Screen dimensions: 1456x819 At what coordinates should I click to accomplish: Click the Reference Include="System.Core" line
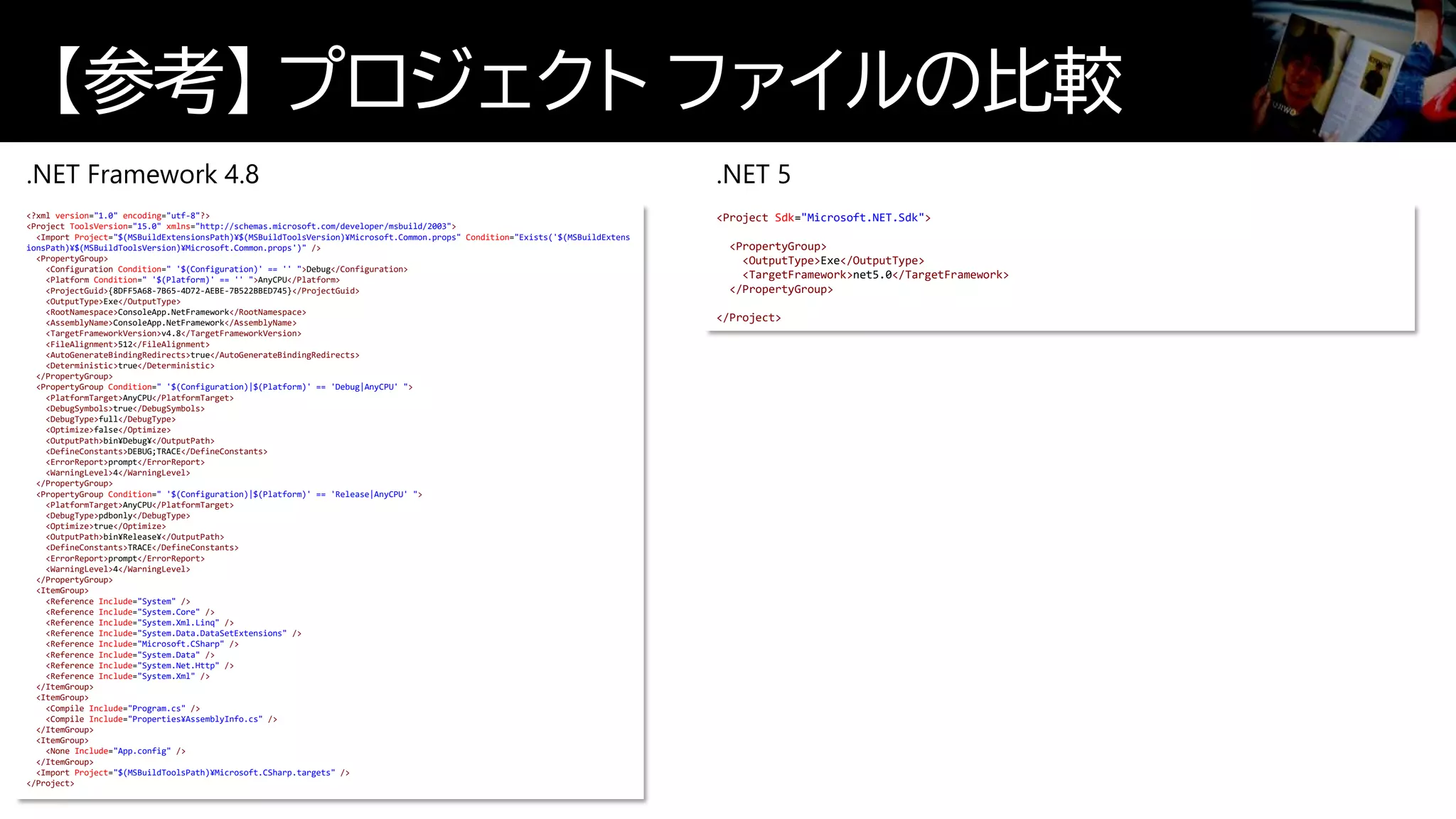130,612
